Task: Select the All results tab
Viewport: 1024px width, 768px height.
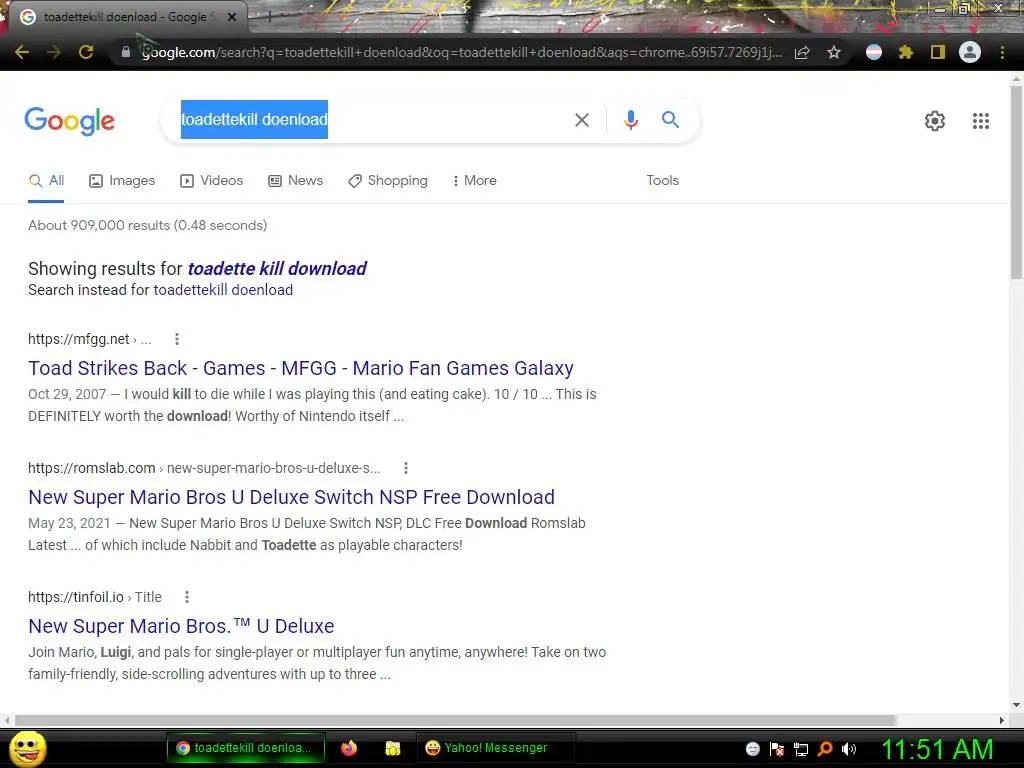Action: click(x=46, y=181)
